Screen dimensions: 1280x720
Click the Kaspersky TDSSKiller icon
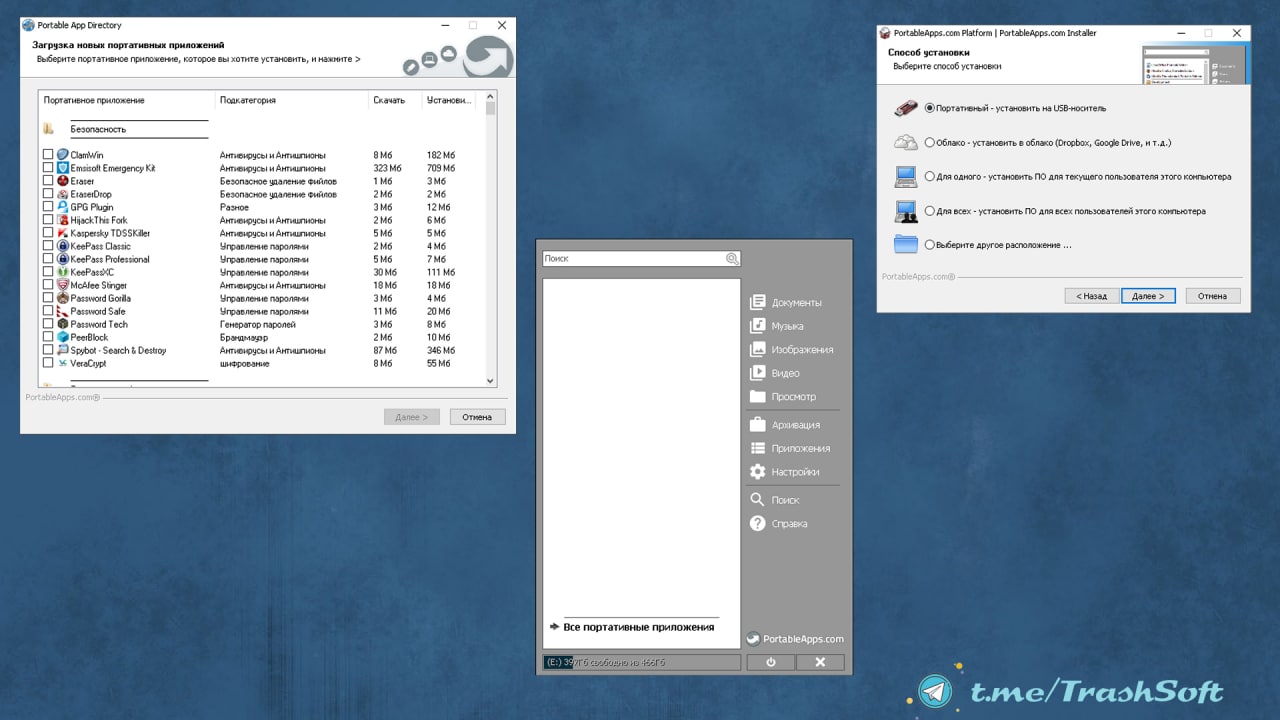point(62,233)
